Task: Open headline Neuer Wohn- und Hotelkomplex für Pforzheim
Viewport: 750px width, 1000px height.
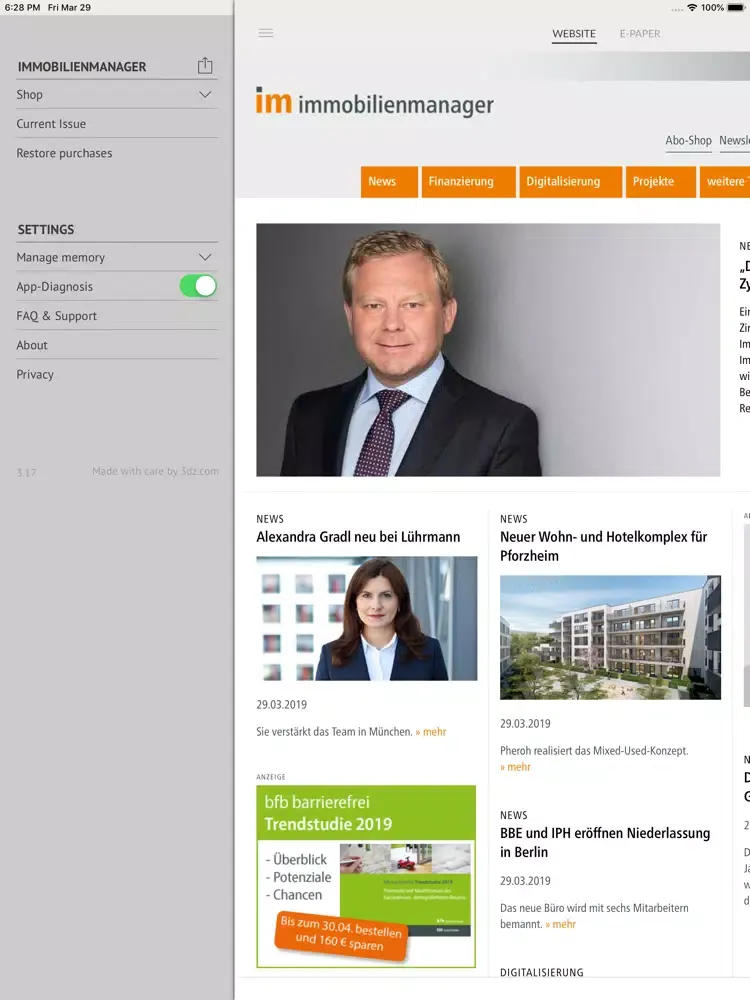Action: pyautogui.click(x=603, y=546)
